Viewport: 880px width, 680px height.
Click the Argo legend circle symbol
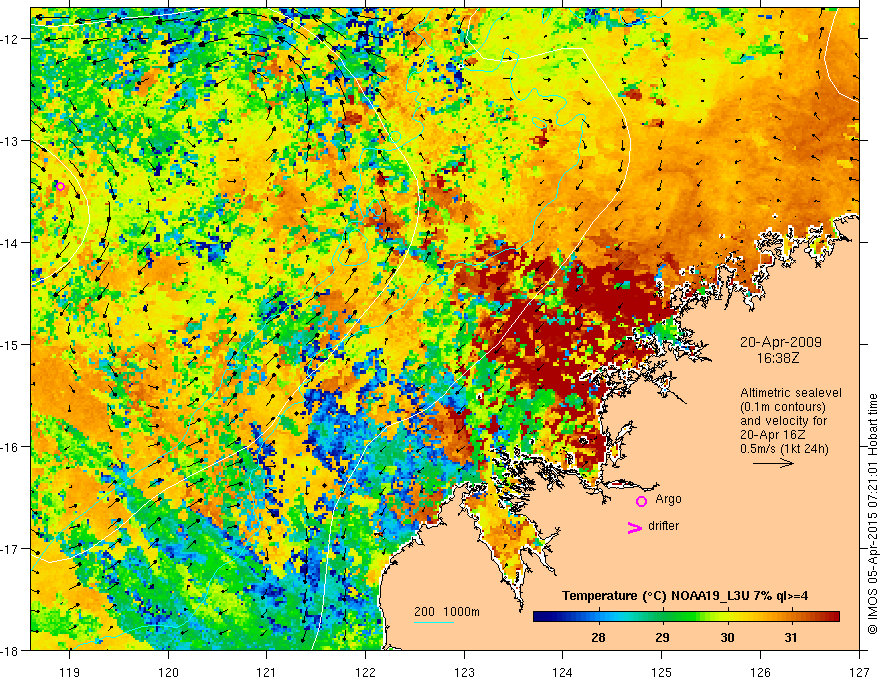click(x=641, y=501)
